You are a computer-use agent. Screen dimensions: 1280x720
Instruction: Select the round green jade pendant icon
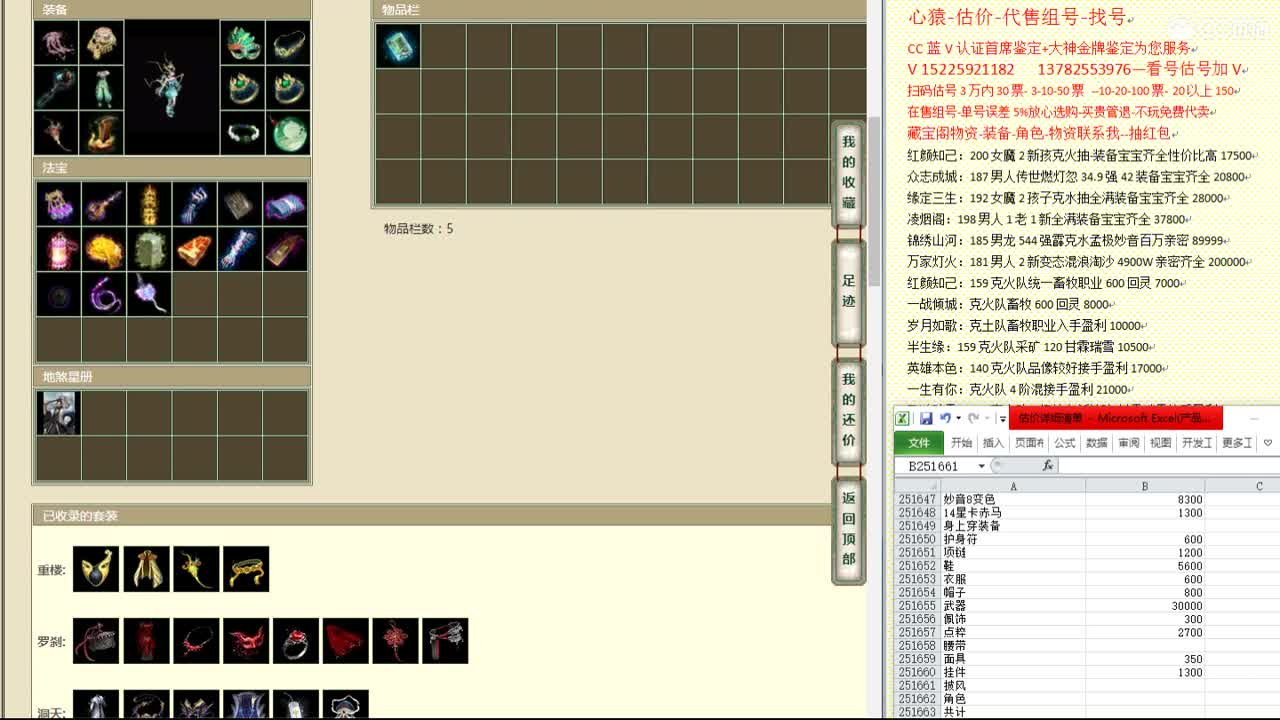click(x=288, y=133)
